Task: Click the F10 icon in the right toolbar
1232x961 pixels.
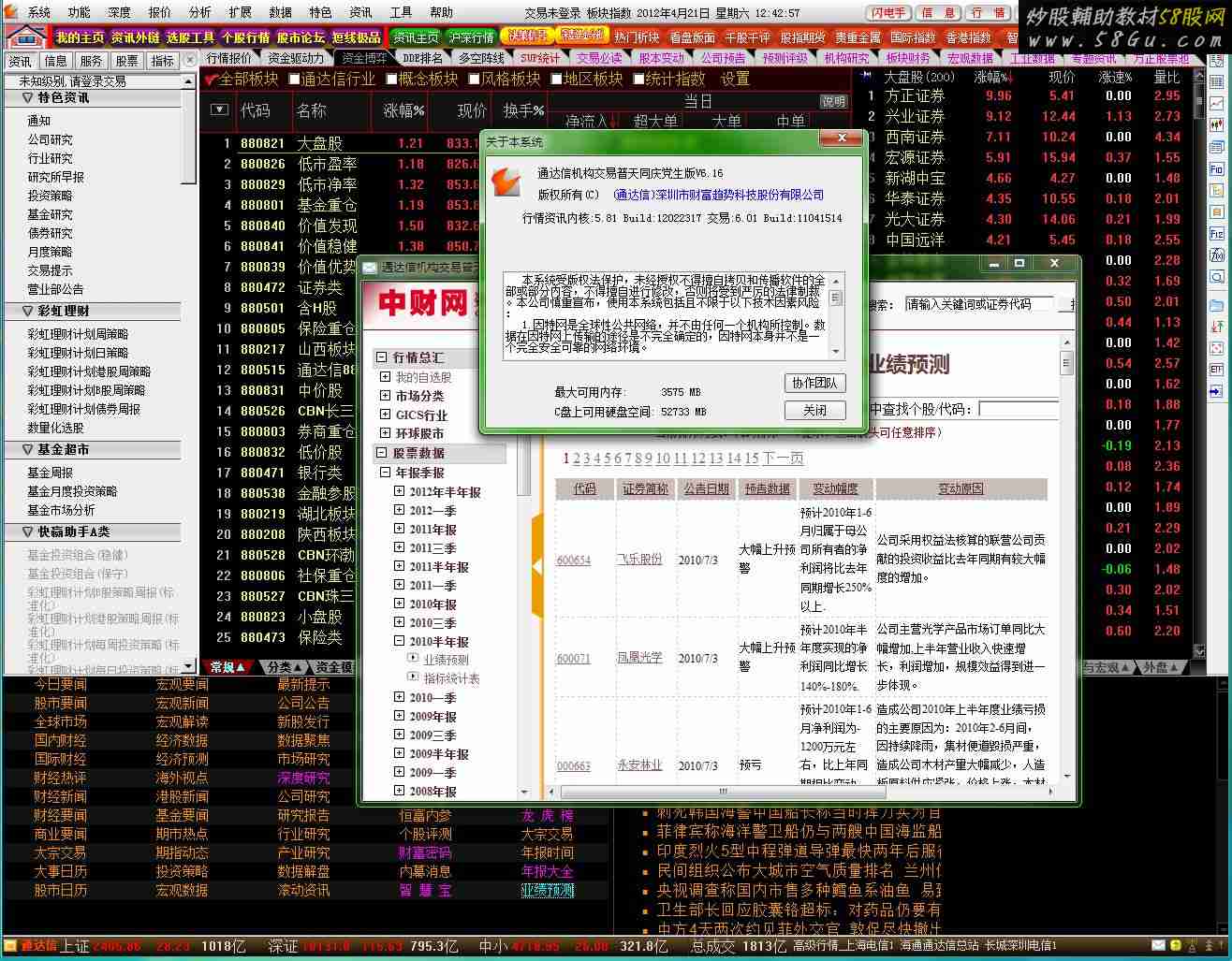Action: coord(1217,168)
